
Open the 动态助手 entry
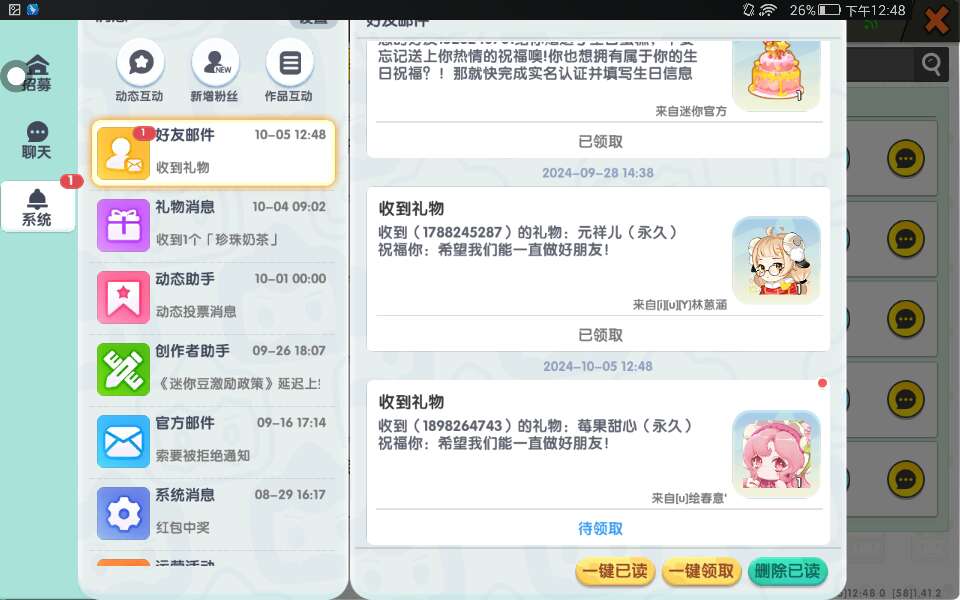(x=213, y=297)
